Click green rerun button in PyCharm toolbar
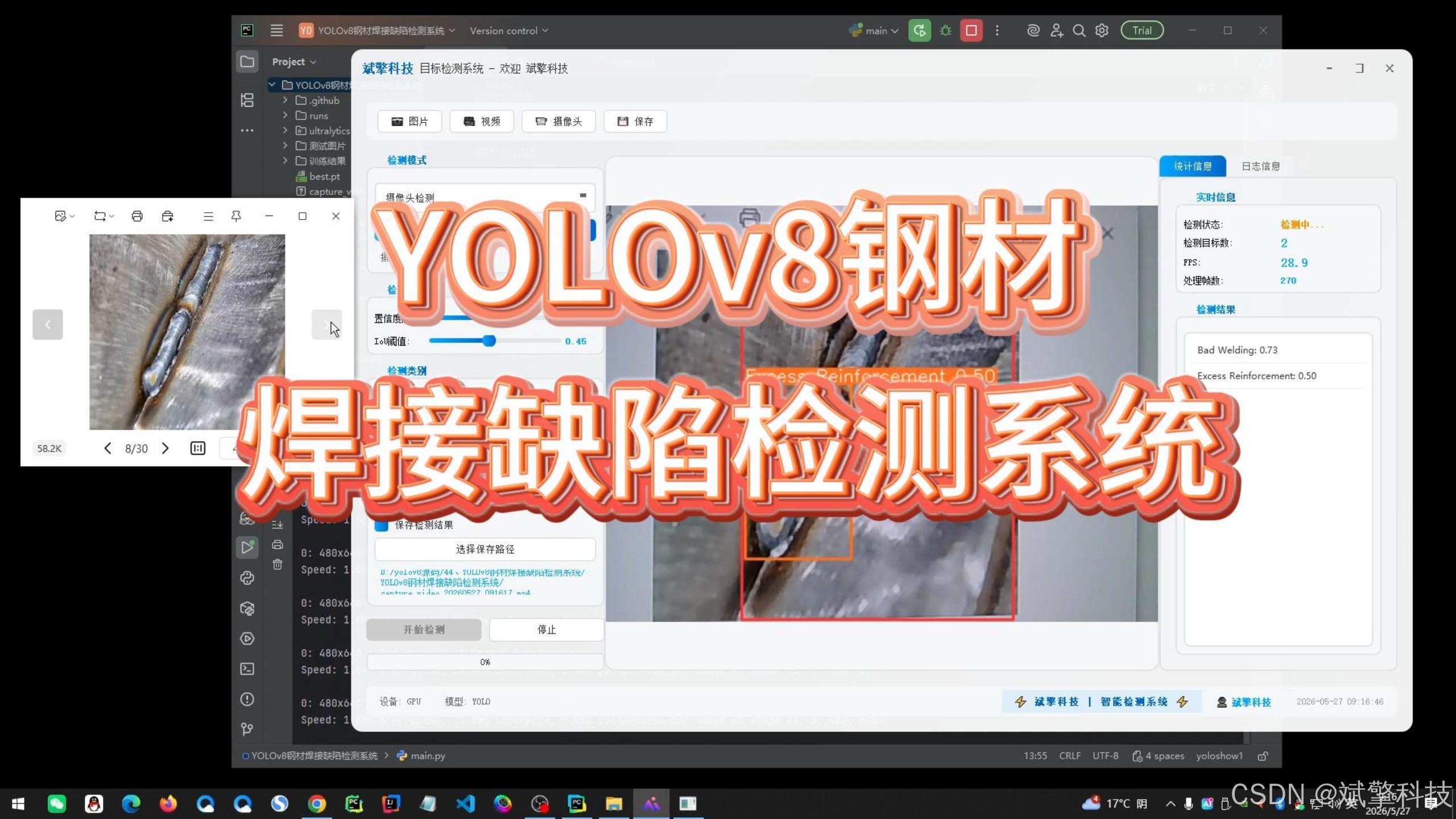Image resolution: width=1456 pixels, height=819 pixels. [x=919, y=31]
